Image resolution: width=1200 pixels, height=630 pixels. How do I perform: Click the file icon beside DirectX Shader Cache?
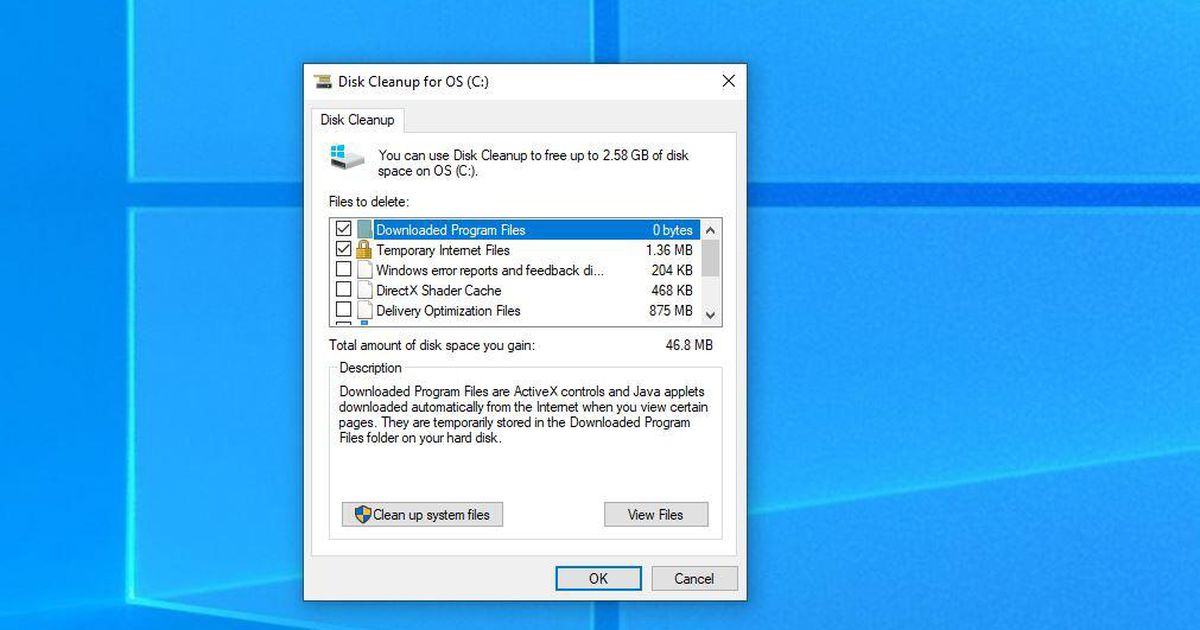click(364, 290)
